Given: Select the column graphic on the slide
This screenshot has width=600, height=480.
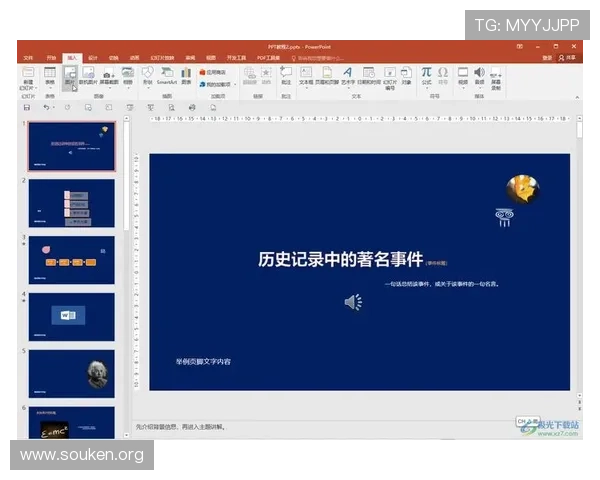Looking at the screenshot, I should 504,218.
